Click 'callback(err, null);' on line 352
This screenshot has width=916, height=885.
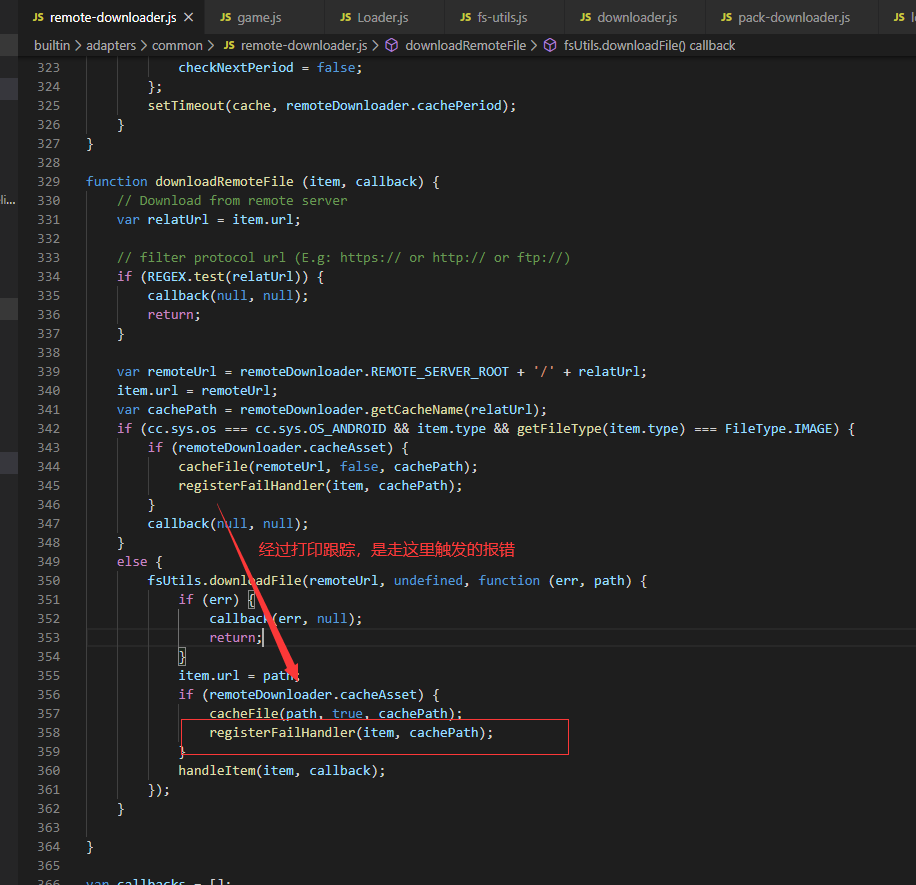click(x=286, y=619)
